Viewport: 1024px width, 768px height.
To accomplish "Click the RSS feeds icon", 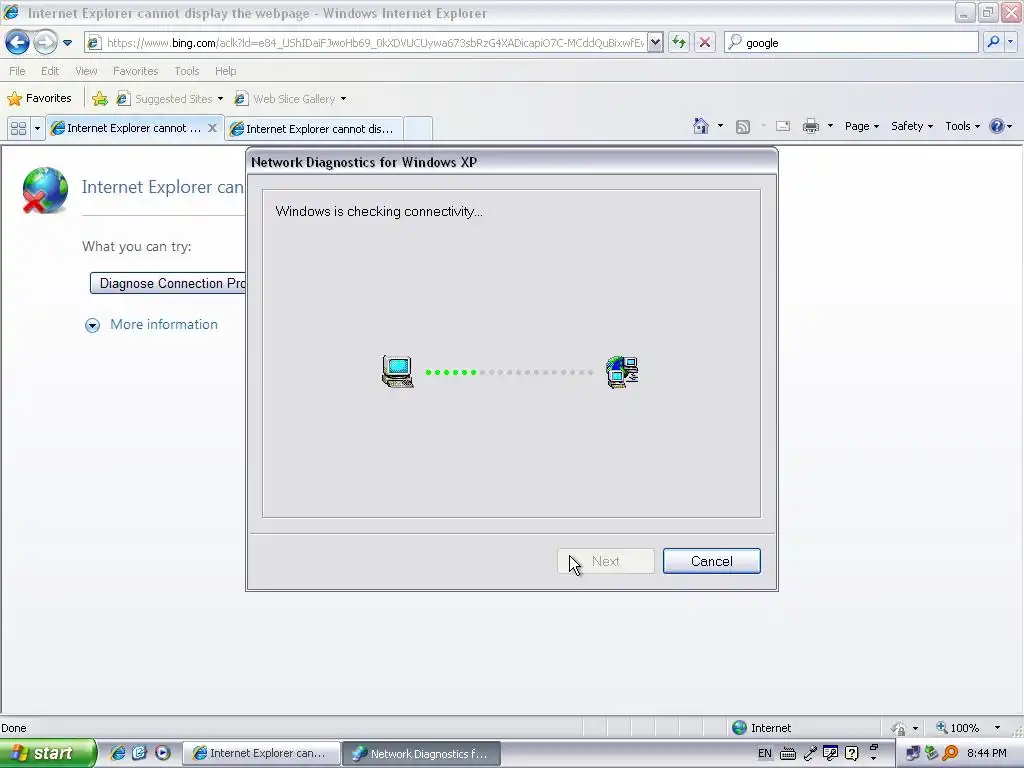I will (743, 127).
